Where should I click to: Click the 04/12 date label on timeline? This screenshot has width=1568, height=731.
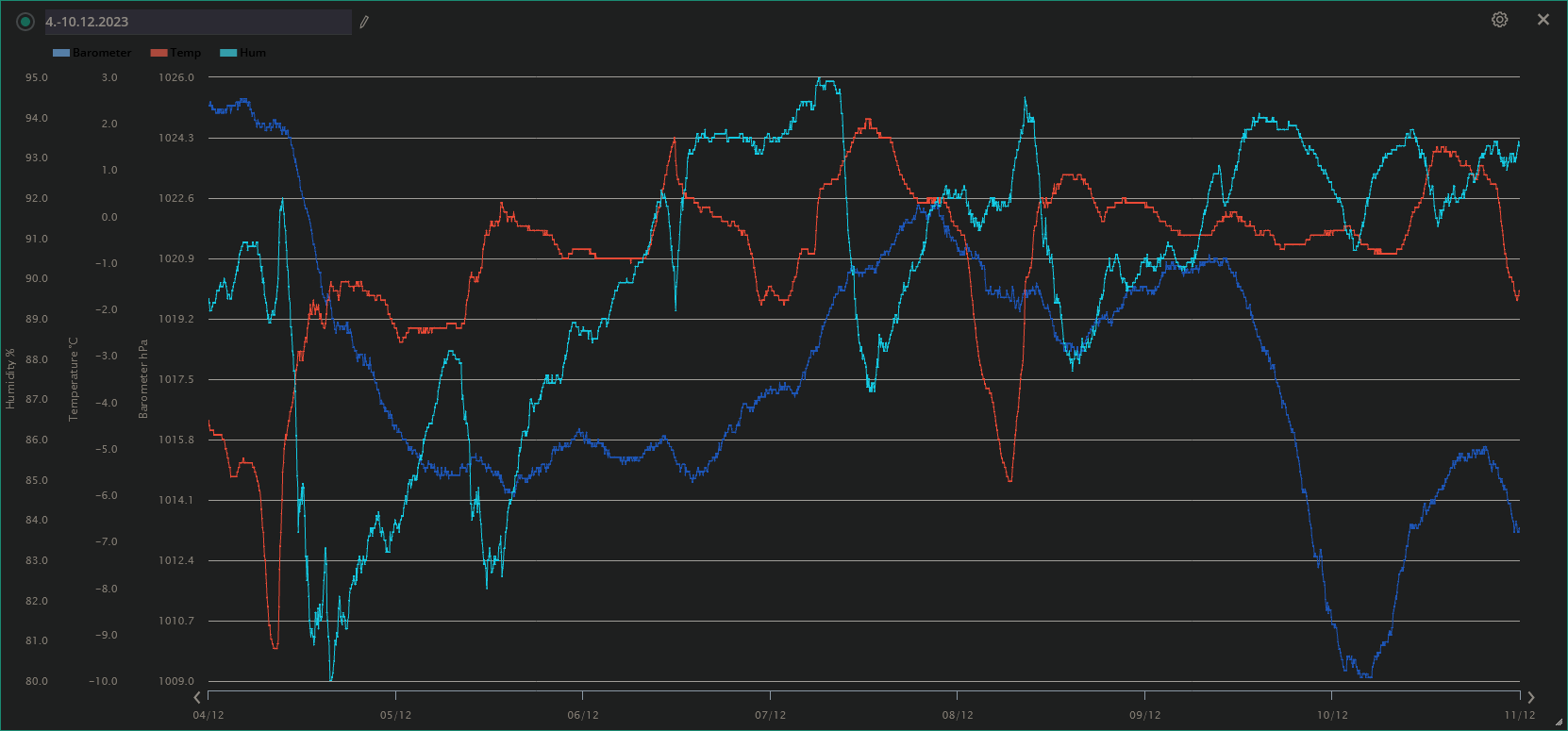(209, 715)
